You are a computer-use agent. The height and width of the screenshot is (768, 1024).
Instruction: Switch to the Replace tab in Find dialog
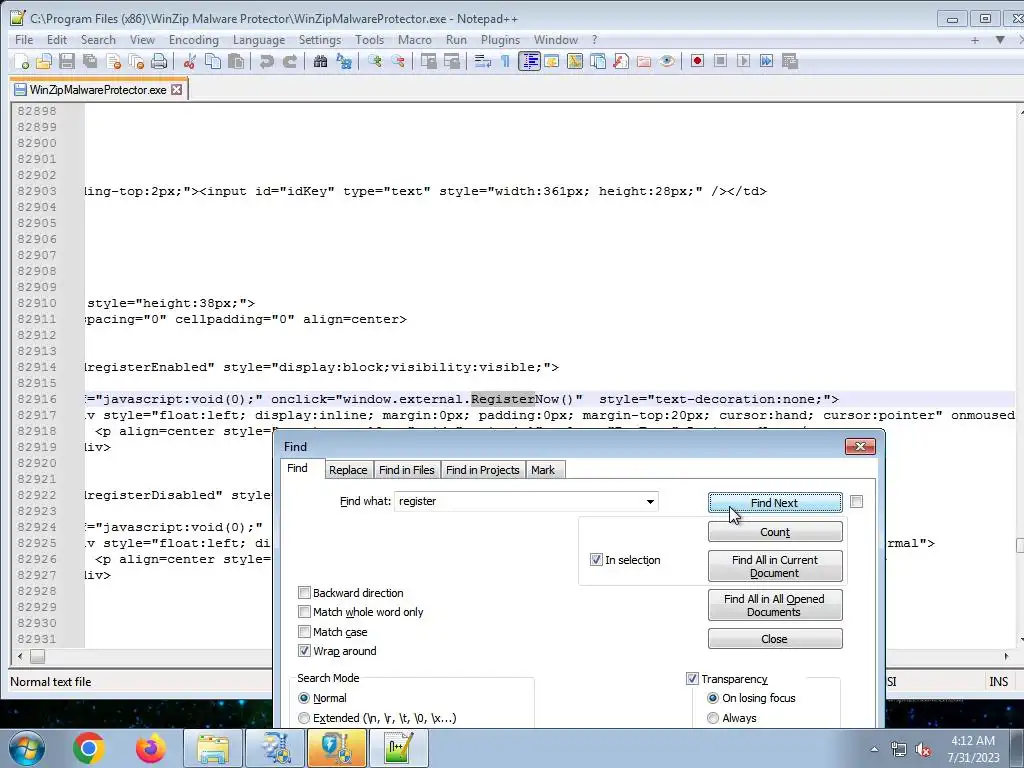[x=348, y=470]
